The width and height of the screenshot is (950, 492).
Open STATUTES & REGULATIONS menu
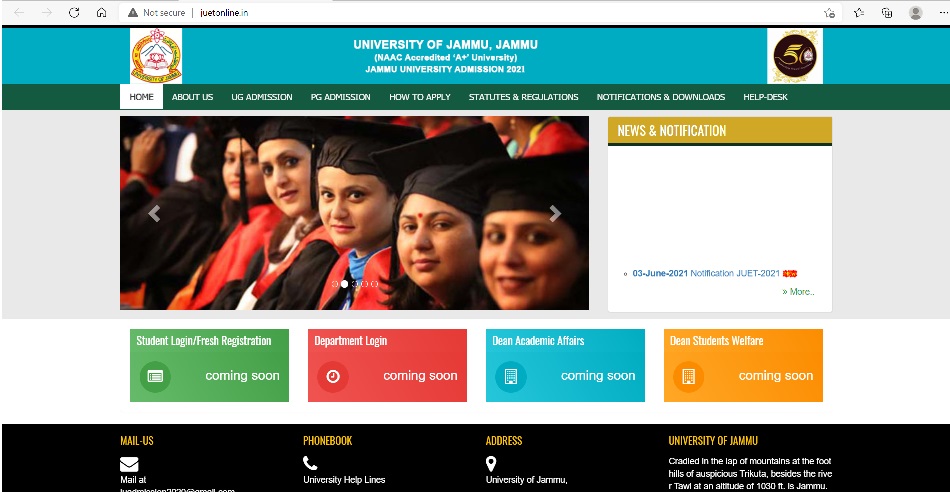coord(523,97)
